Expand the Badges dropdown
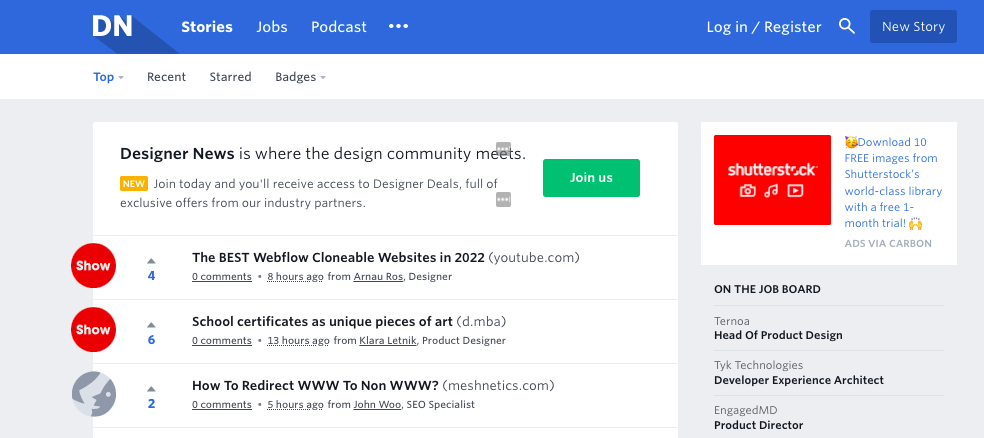 pyautogui.click(x=300, y=77)
